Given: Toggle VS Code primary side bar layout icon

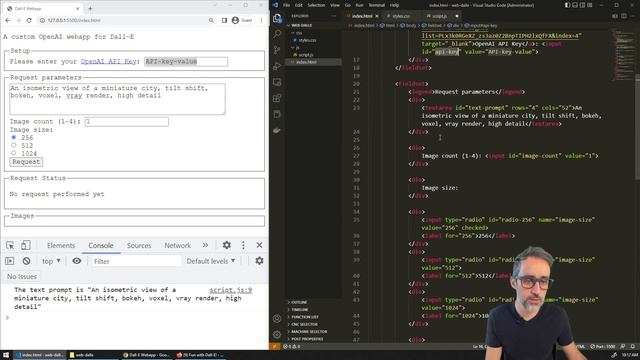Looking at the screenshot, I should [567, 5].
